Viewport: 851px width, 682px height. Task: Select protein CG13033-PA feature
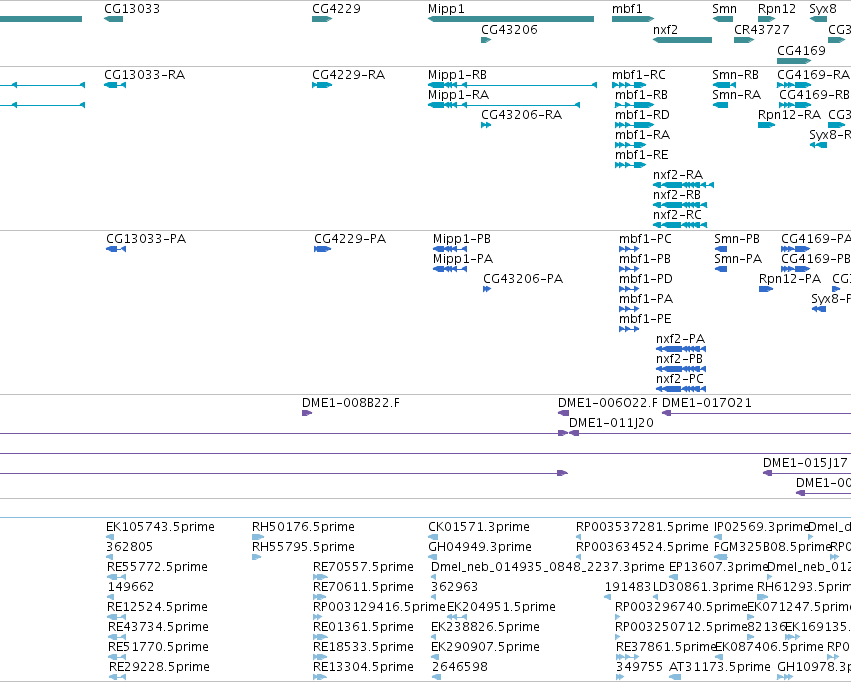pyautogui.click(x=116, y=249)
